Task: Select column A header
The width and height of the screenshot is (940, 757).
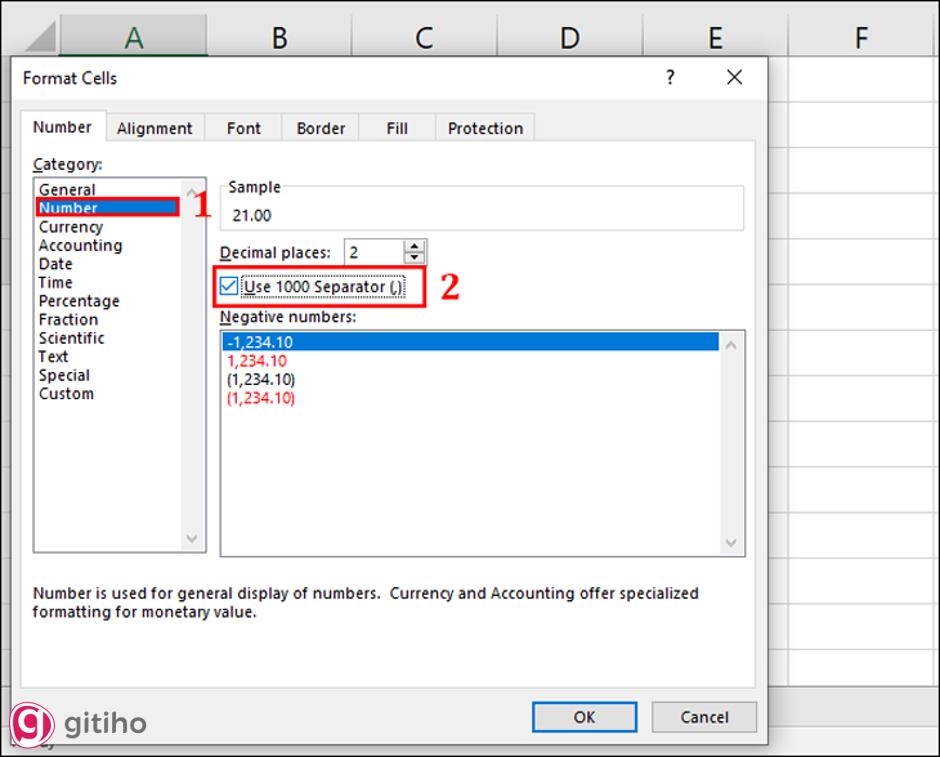Action: [134, 37]
